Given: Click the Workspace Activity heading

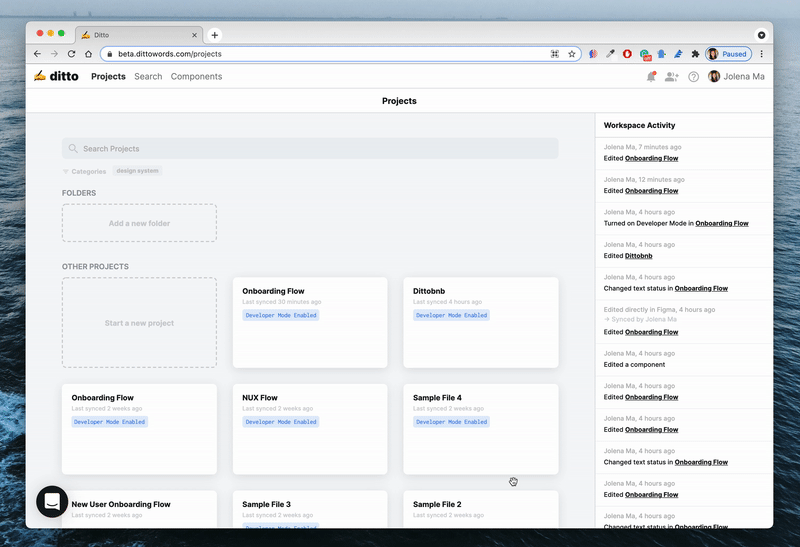Looking at the screenshot, I should click(x=639, y=126).
